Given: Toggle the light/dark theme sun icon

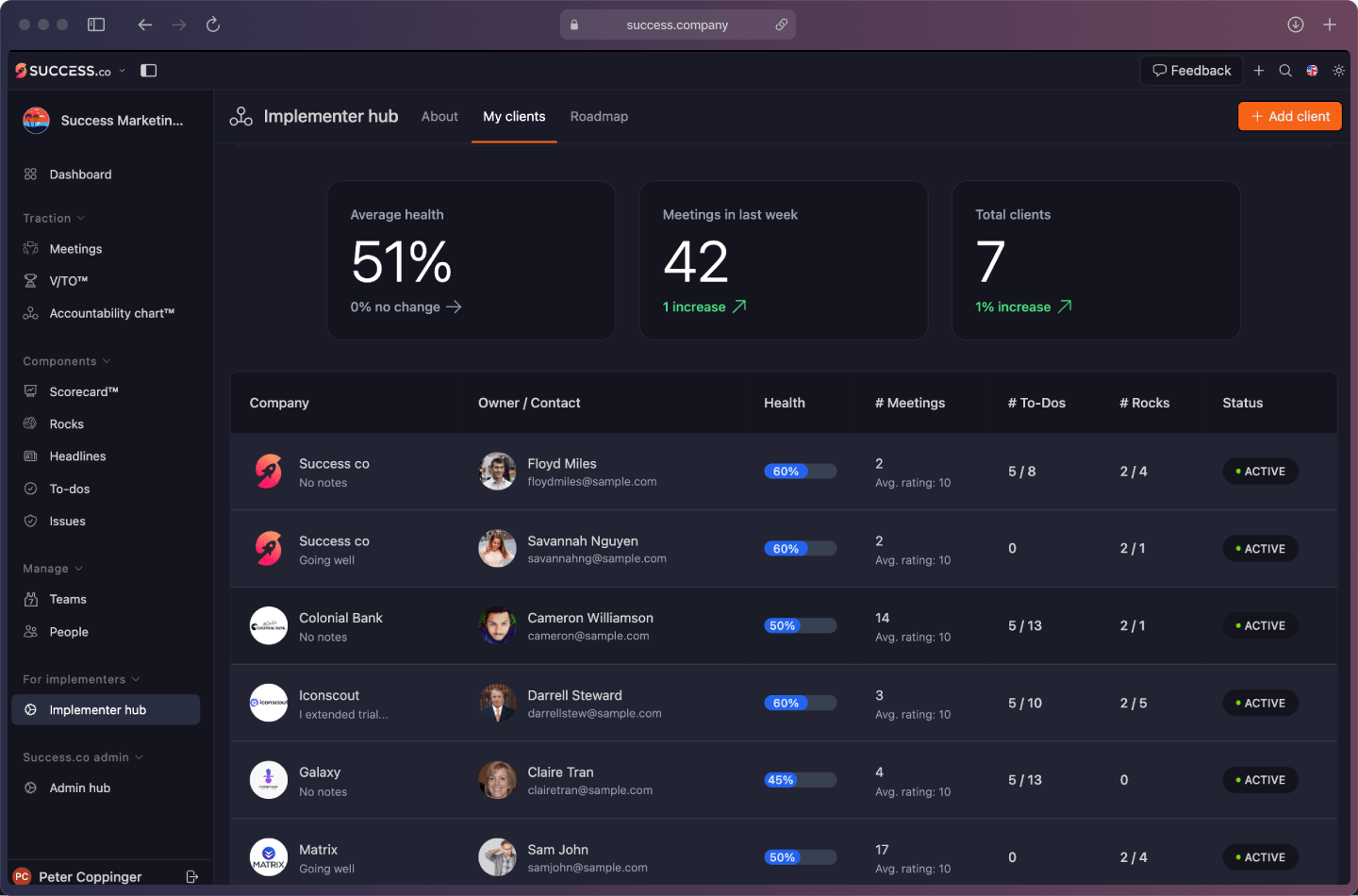Looking at the screenshot, I should 1338,71.
